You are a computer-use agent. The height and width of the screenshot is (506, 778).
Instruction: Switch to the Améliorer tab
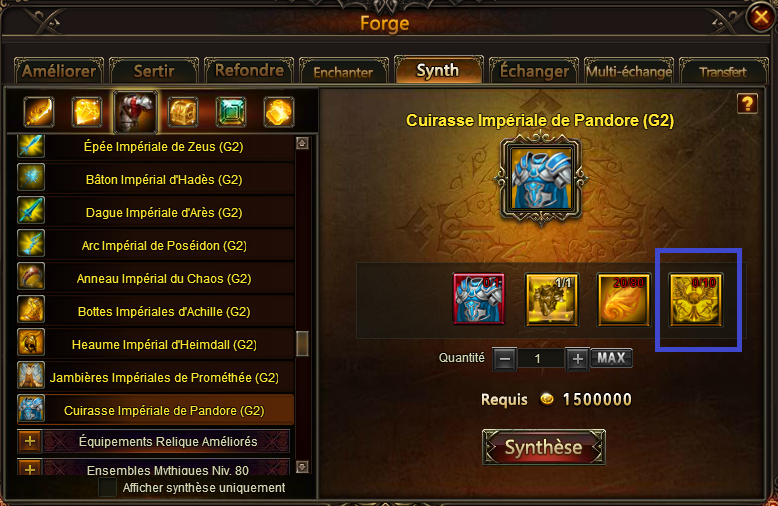(59, 71)
